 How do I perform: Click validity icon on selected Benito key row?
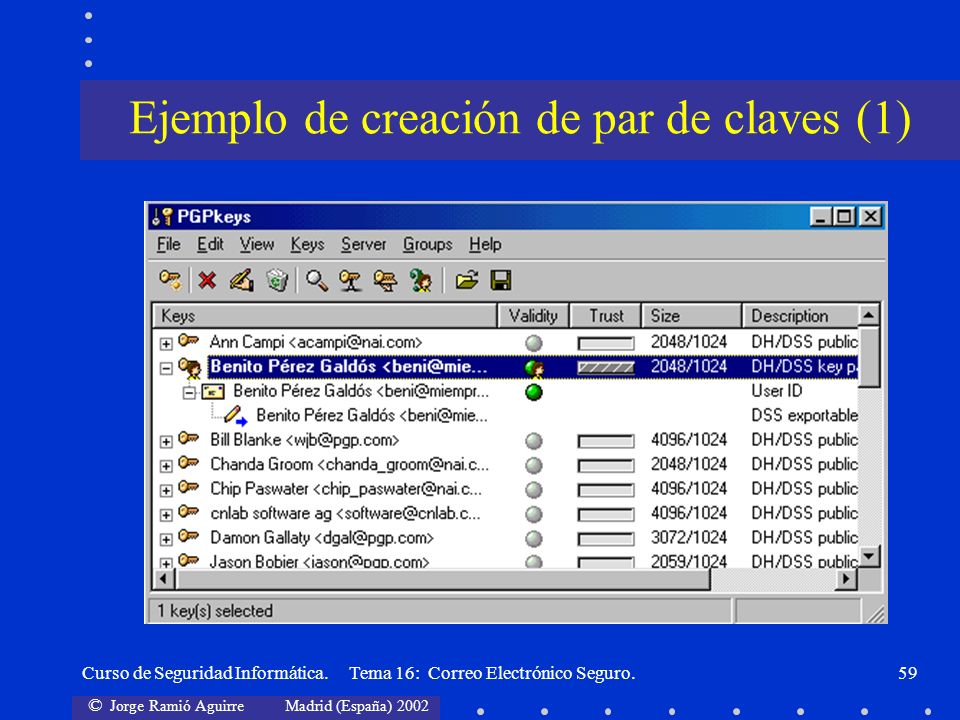click(x=534, y=368)
